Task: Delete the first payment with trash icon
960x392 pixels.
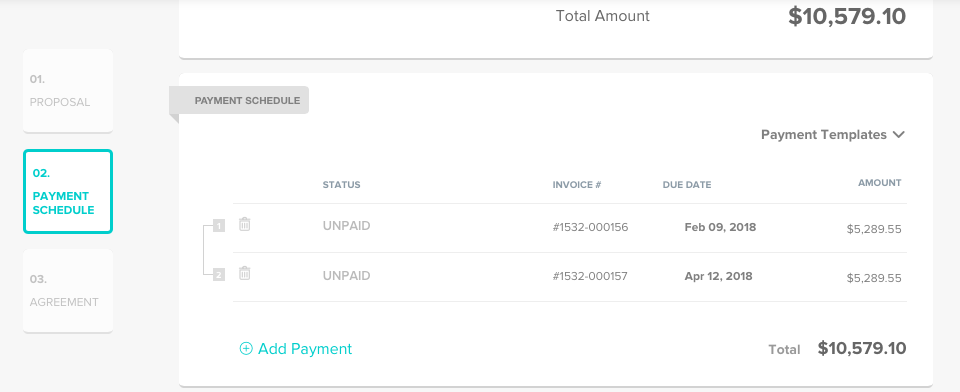Action: [x=244, y=224]
